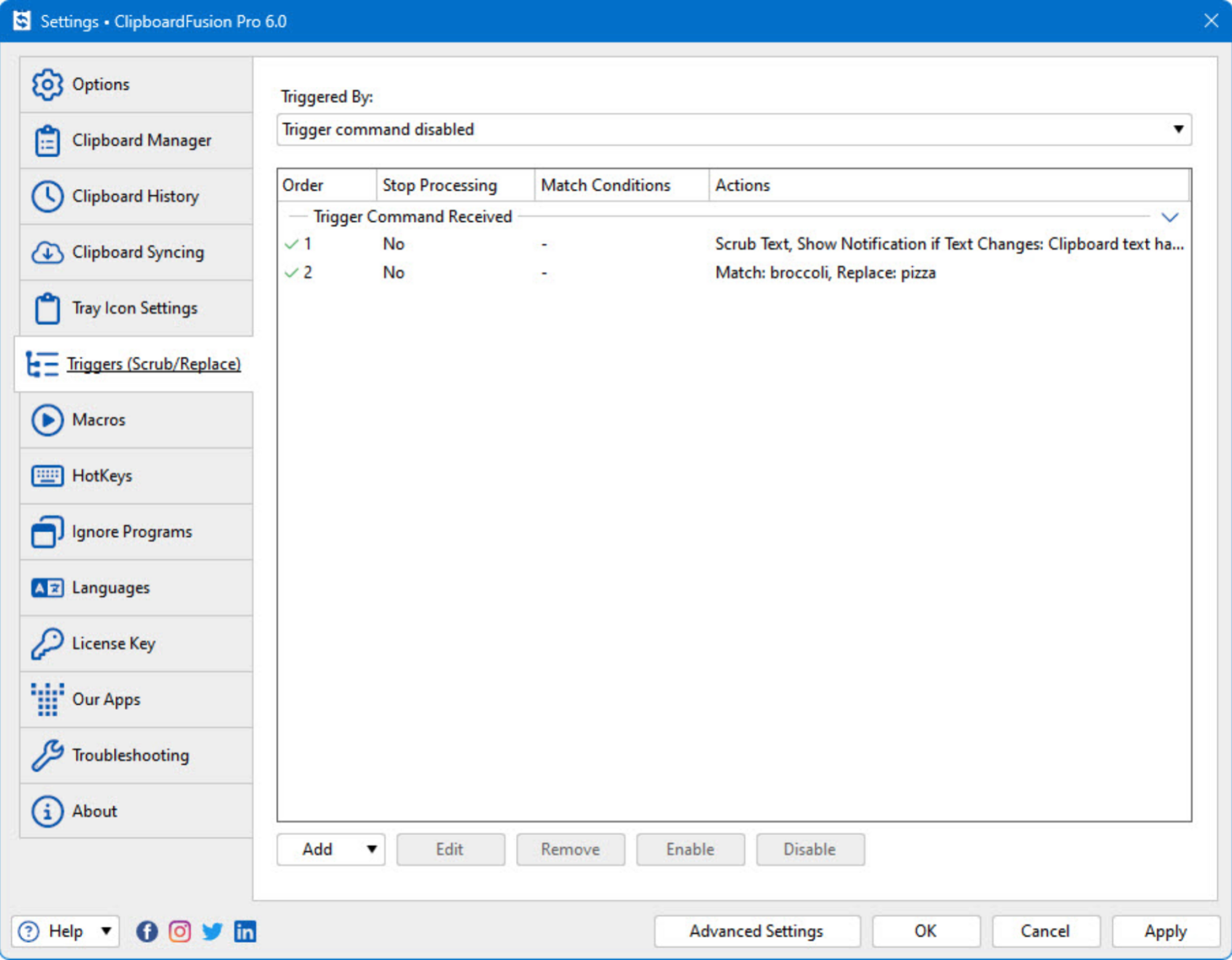This screenshot has height=960, width=1232.
Task: Click the Stop Processing column header
Action: [455, 185]
